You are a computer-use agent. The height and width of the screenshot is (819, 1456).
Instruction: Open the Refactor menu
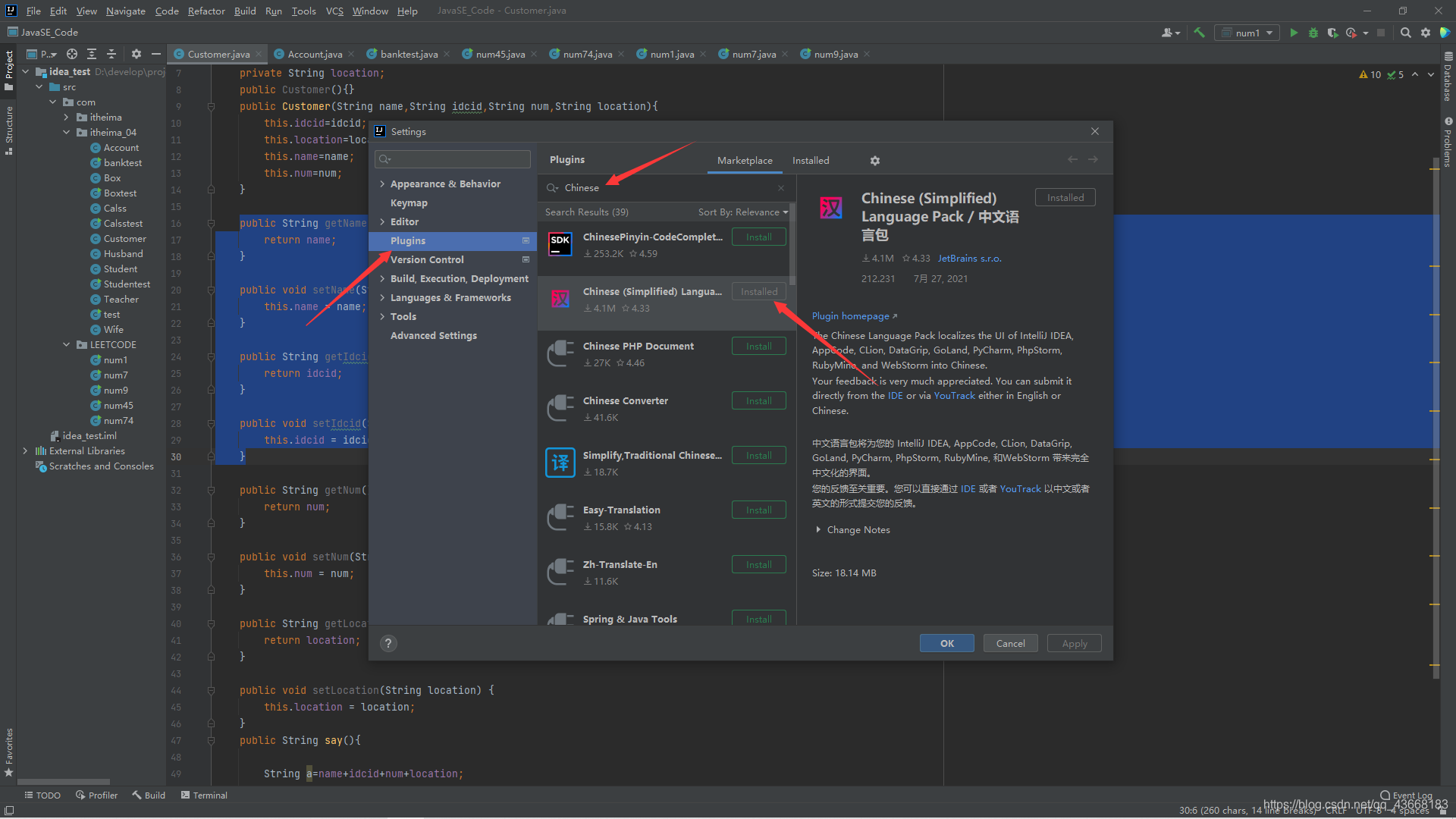[206, 11]
